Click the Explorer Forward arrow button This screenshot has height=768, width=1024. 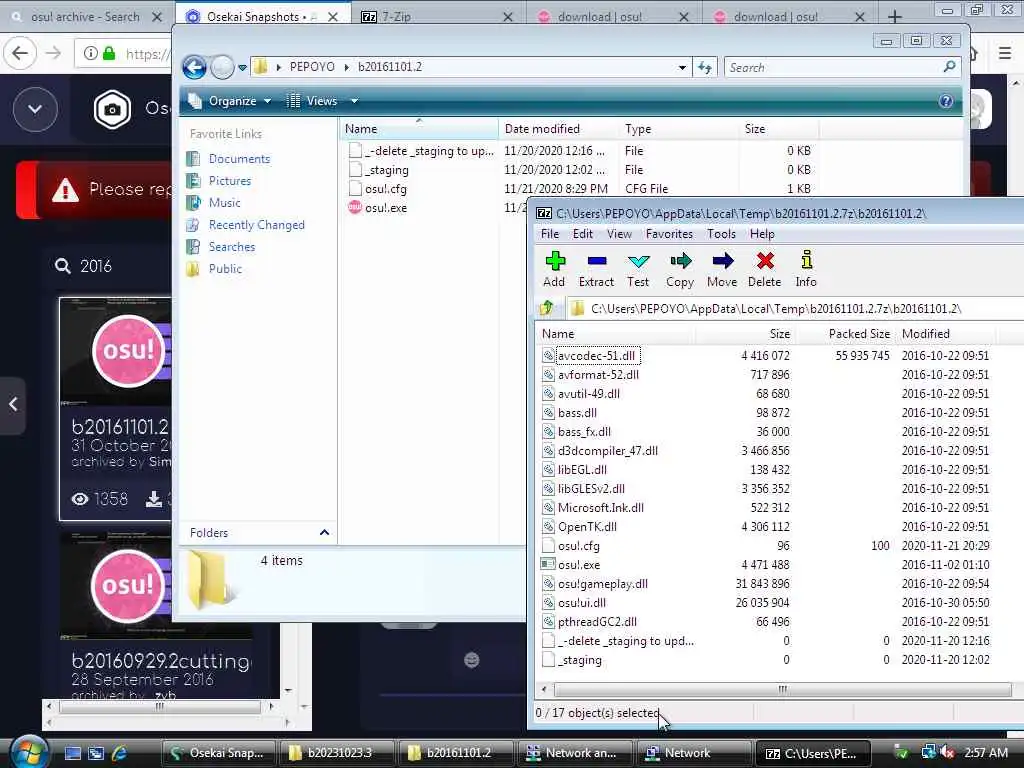pos(222,67)
